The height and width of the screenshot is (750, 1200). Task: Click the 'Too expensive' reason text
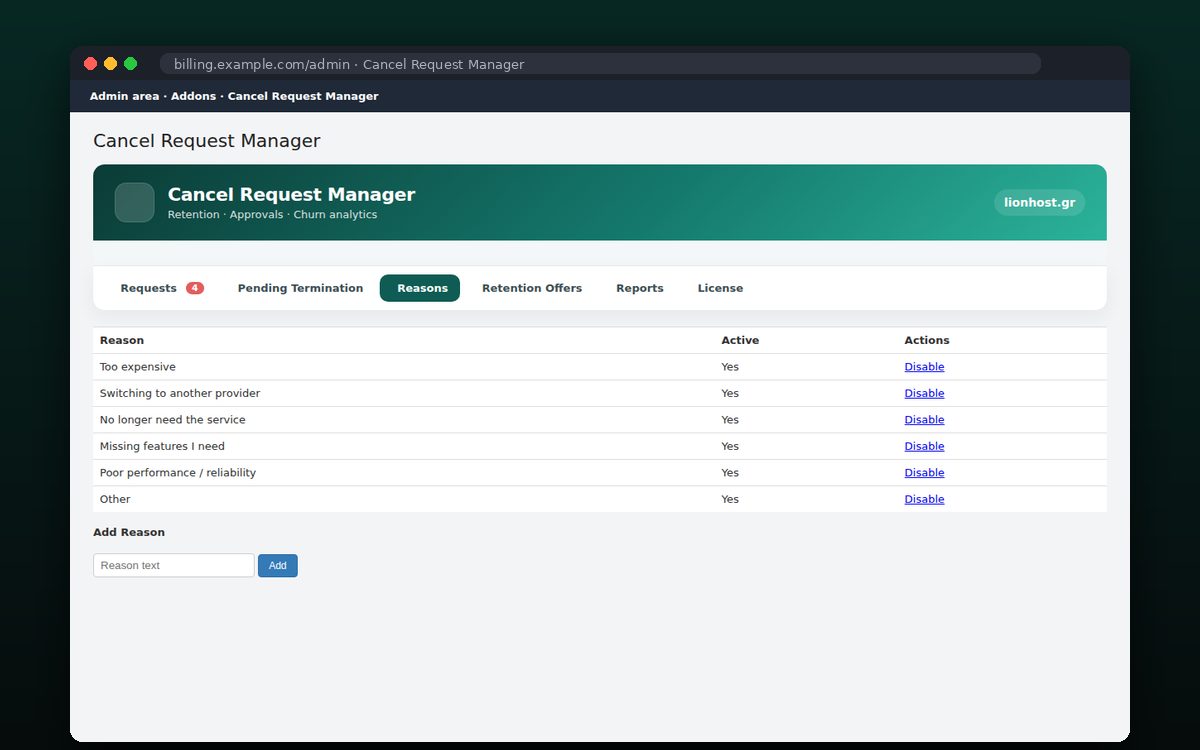137,367
